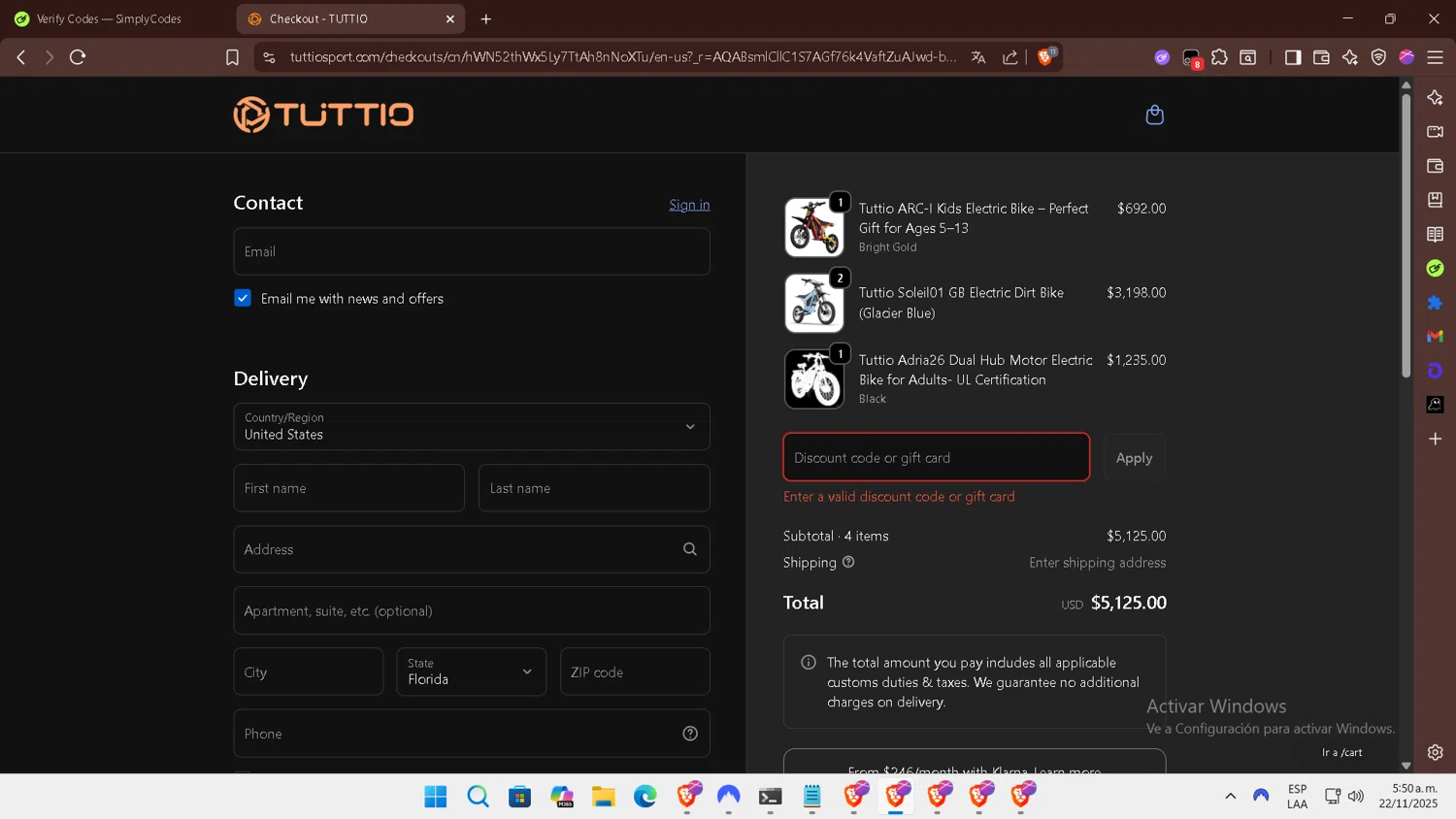Click the browser address bar URL
Screen dimensions: 1456x819
623,57
